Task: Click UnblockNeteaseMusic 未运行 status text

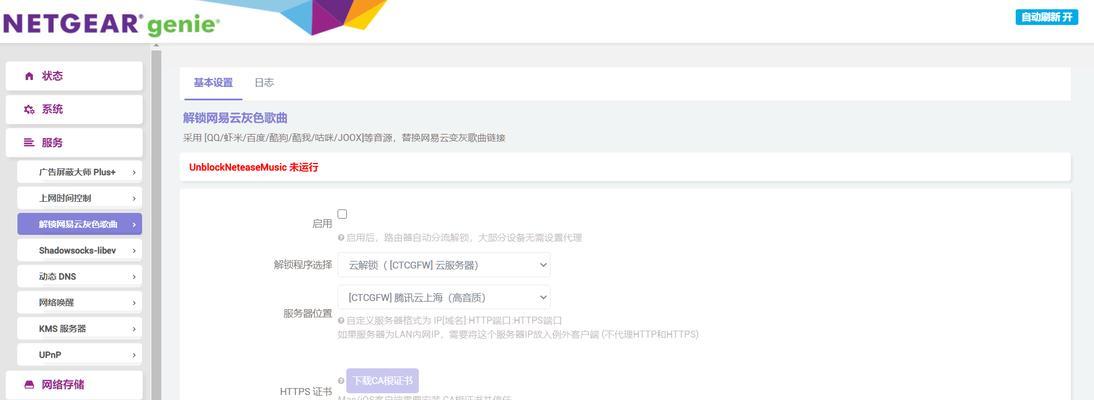Action: point(253,168)
